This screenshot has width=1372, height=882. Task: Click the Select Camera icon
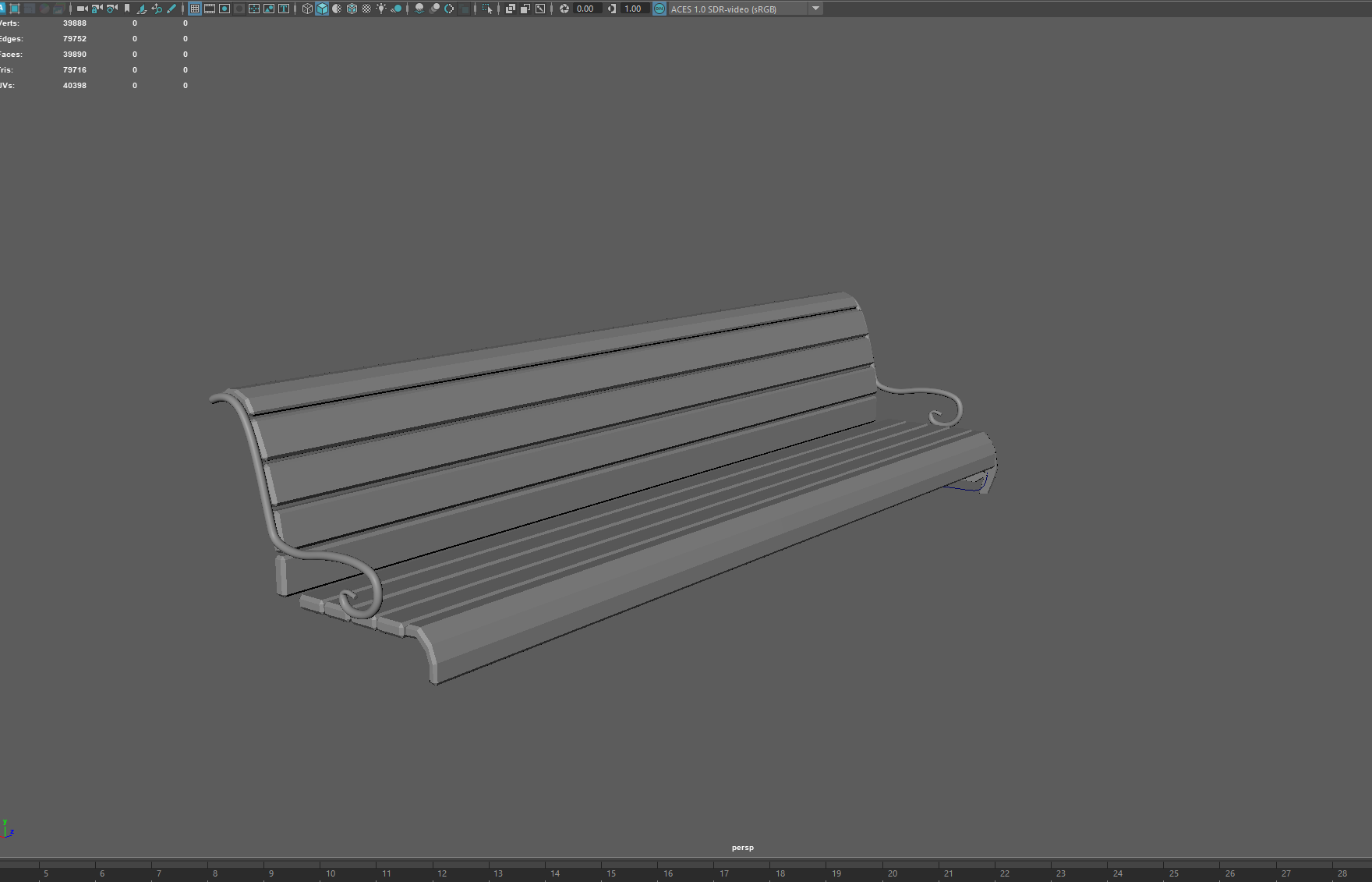pyautogui.click(x=82, y=9)
